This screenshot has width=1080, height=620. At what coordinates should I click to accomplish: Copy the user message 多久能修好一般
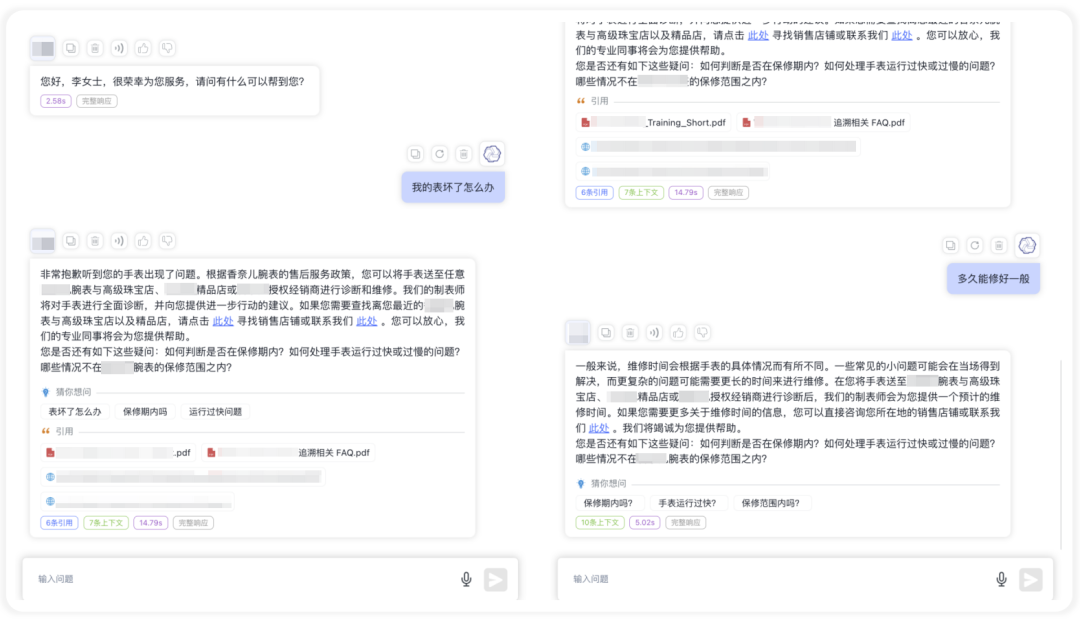tap(951, 246)
